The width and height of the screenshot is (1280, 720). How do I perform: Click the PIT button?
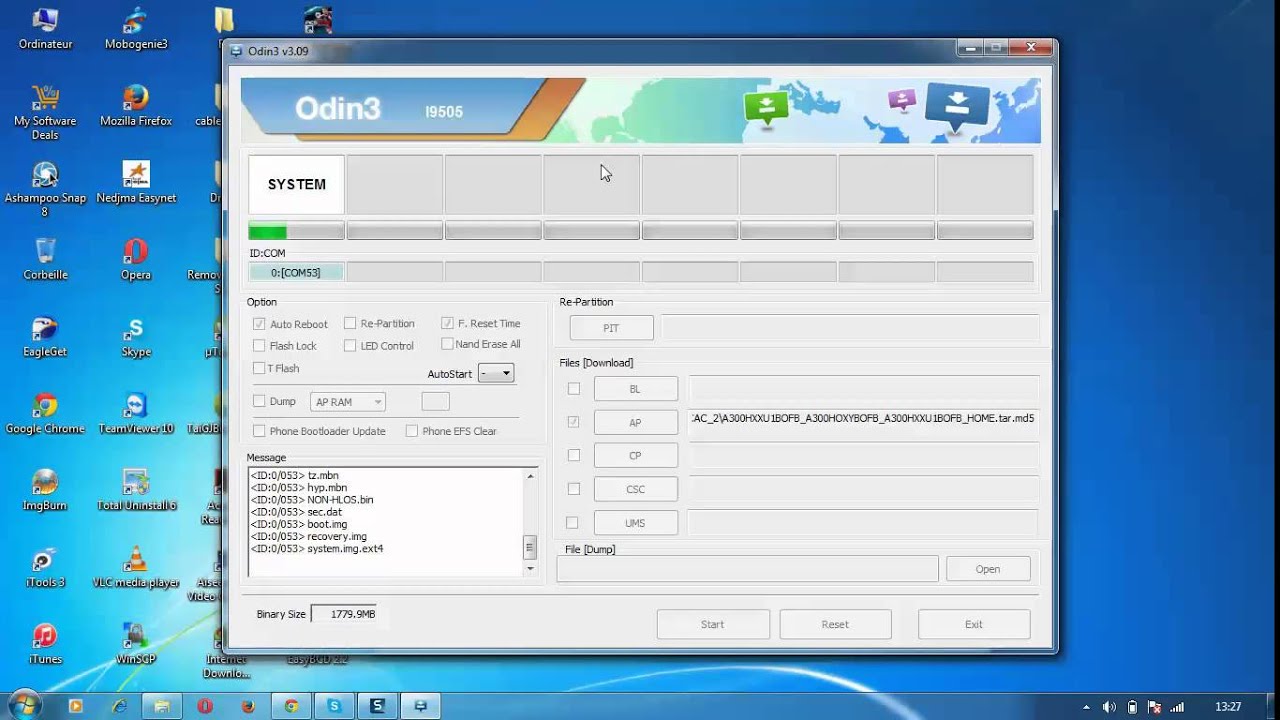[611, 328]
